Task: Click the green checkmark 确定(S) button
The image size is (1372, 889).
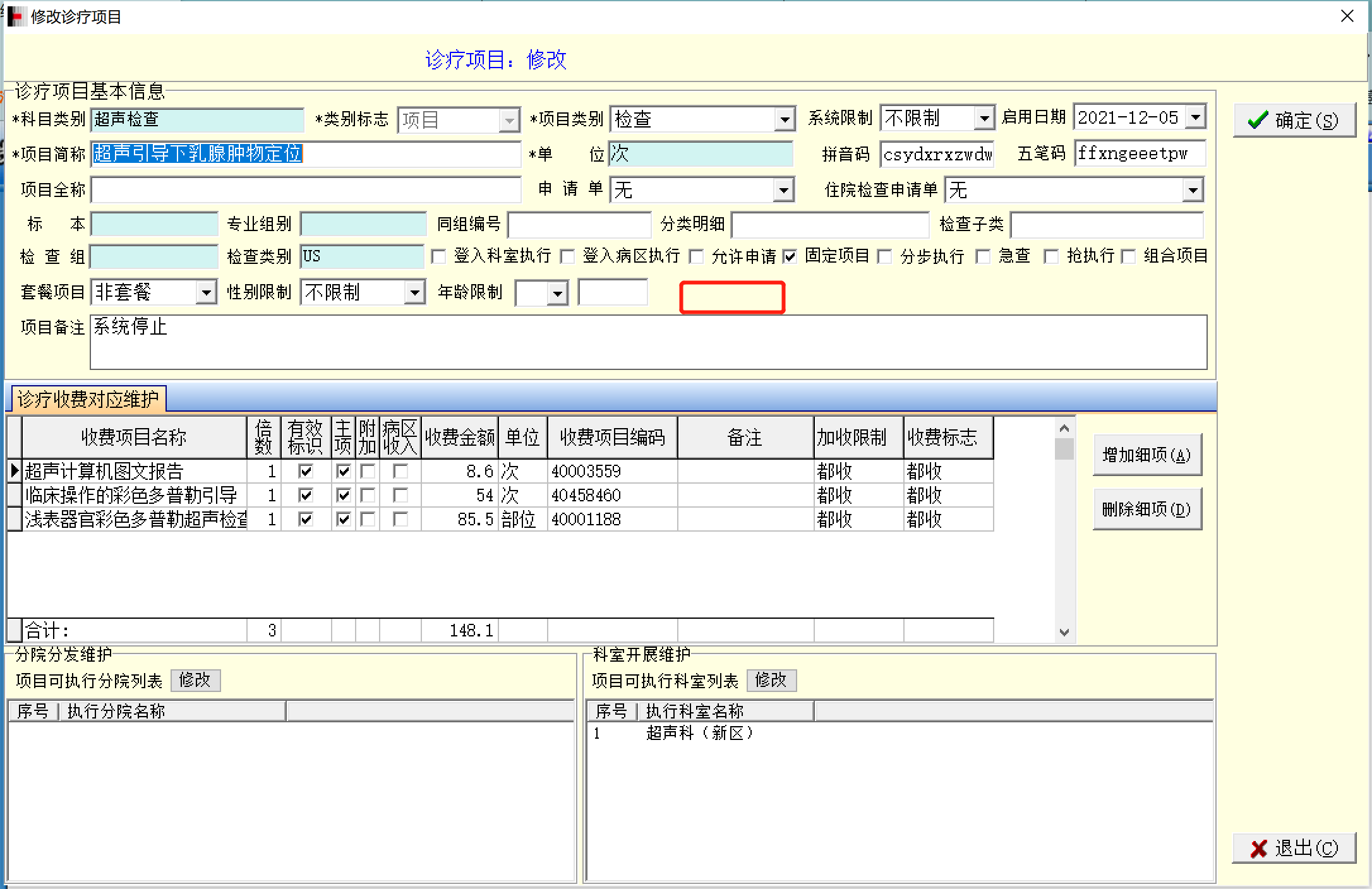Action: (x=1294, y=120)
